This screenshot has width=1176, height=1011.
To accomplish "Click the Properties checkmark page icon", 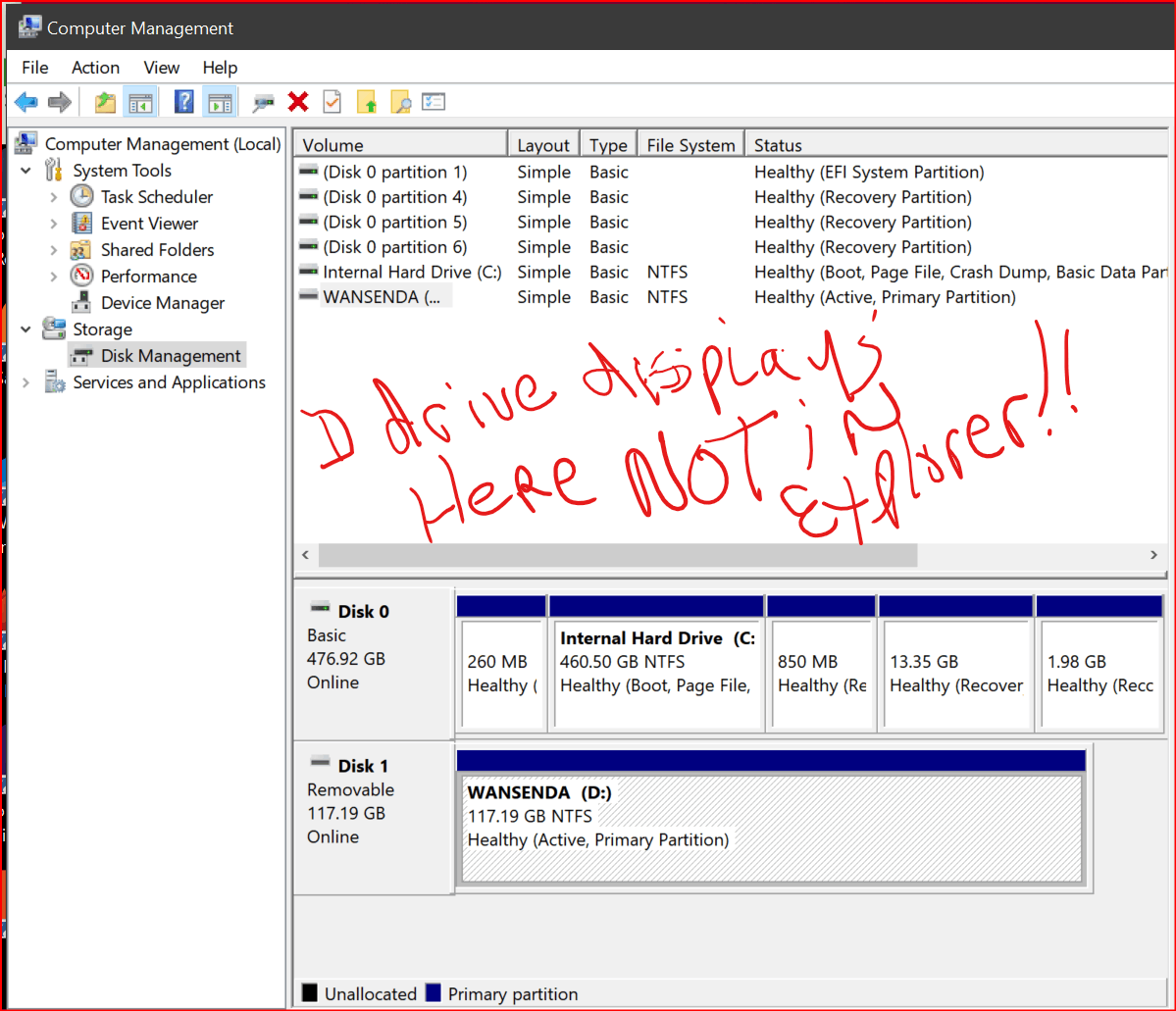I will click(332, 101).
